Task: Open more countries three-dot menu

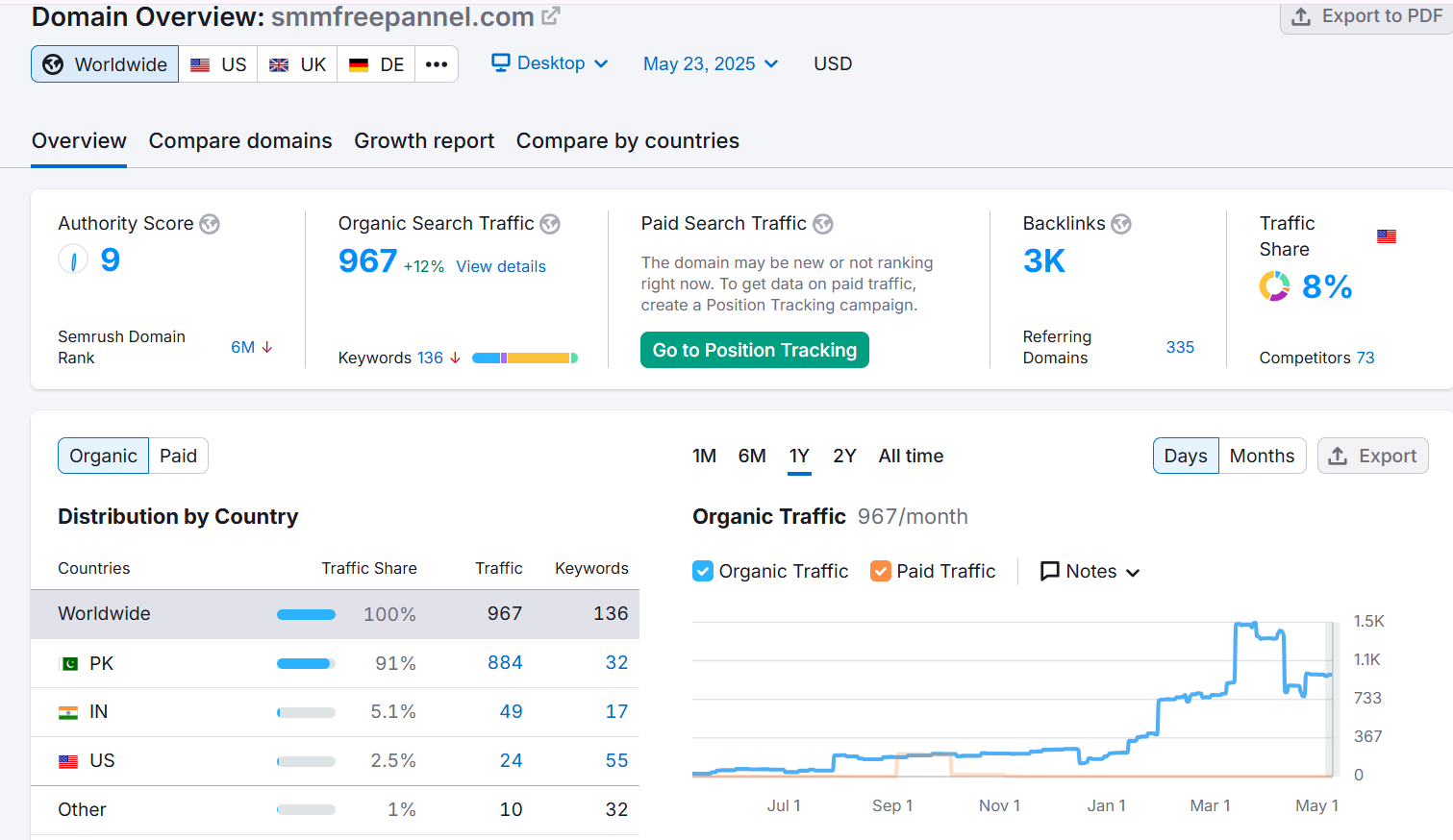Action: coord(437,64)
